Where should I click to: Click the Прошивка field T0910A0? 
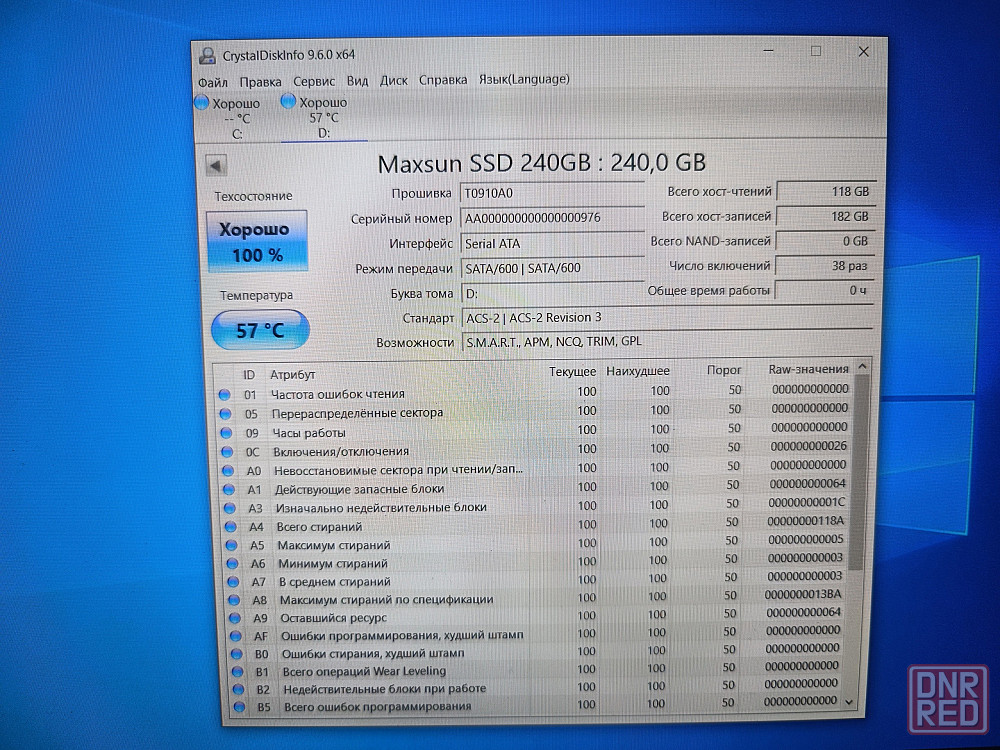[552, 193]
